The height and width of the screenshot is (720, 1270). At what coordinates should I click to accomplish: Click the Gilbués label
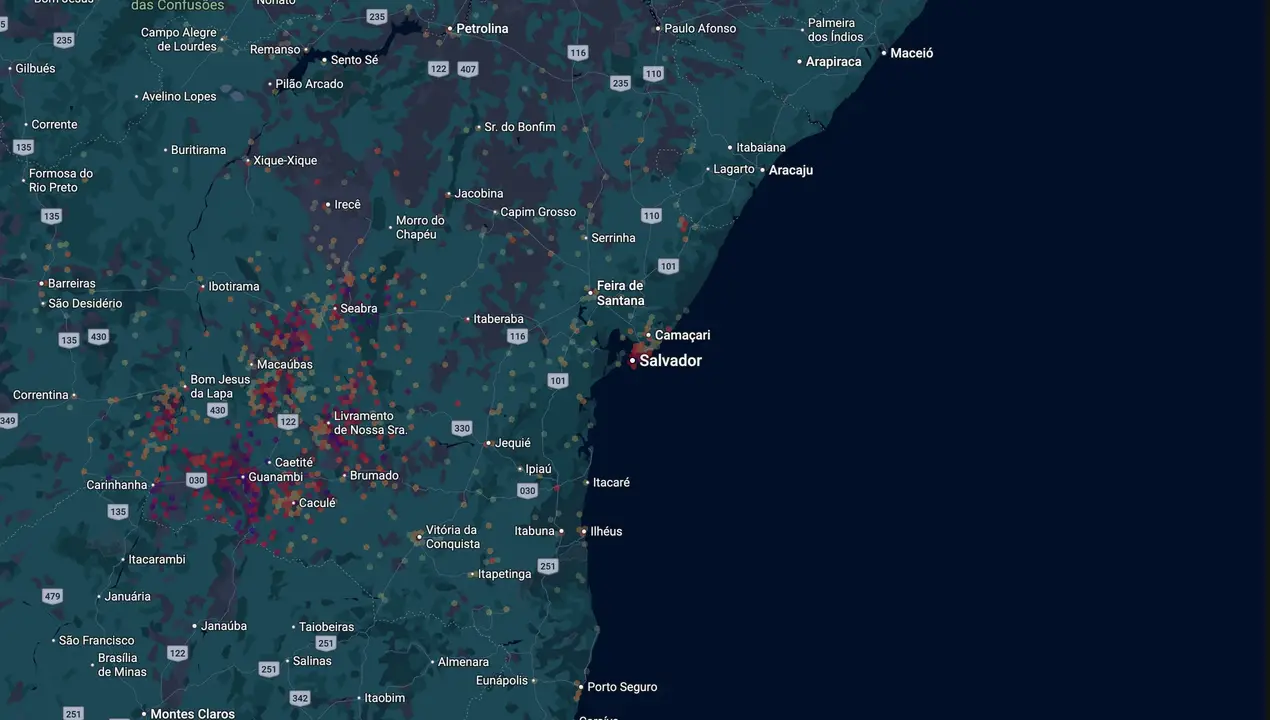[x=35, y=69]
